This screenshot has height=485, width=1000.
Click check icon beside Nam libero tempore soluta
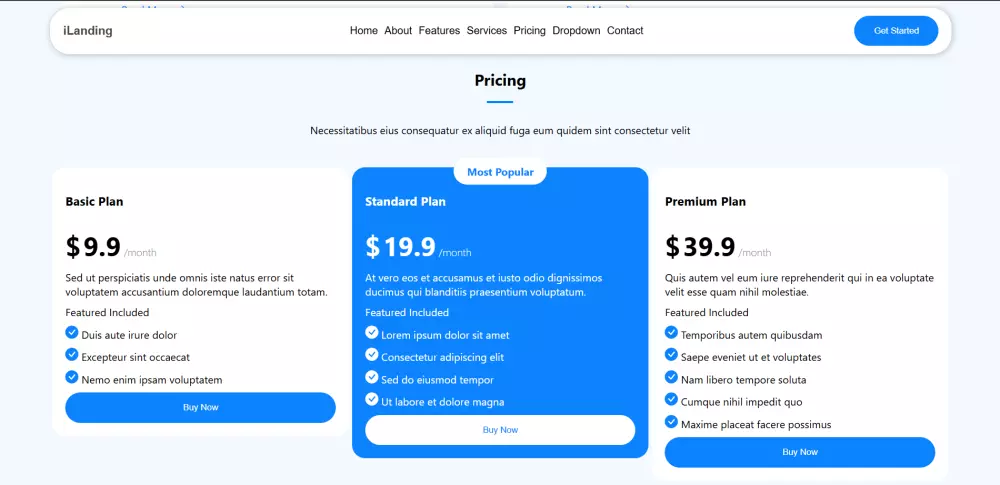pyautogui.click(x=672, y=377)
